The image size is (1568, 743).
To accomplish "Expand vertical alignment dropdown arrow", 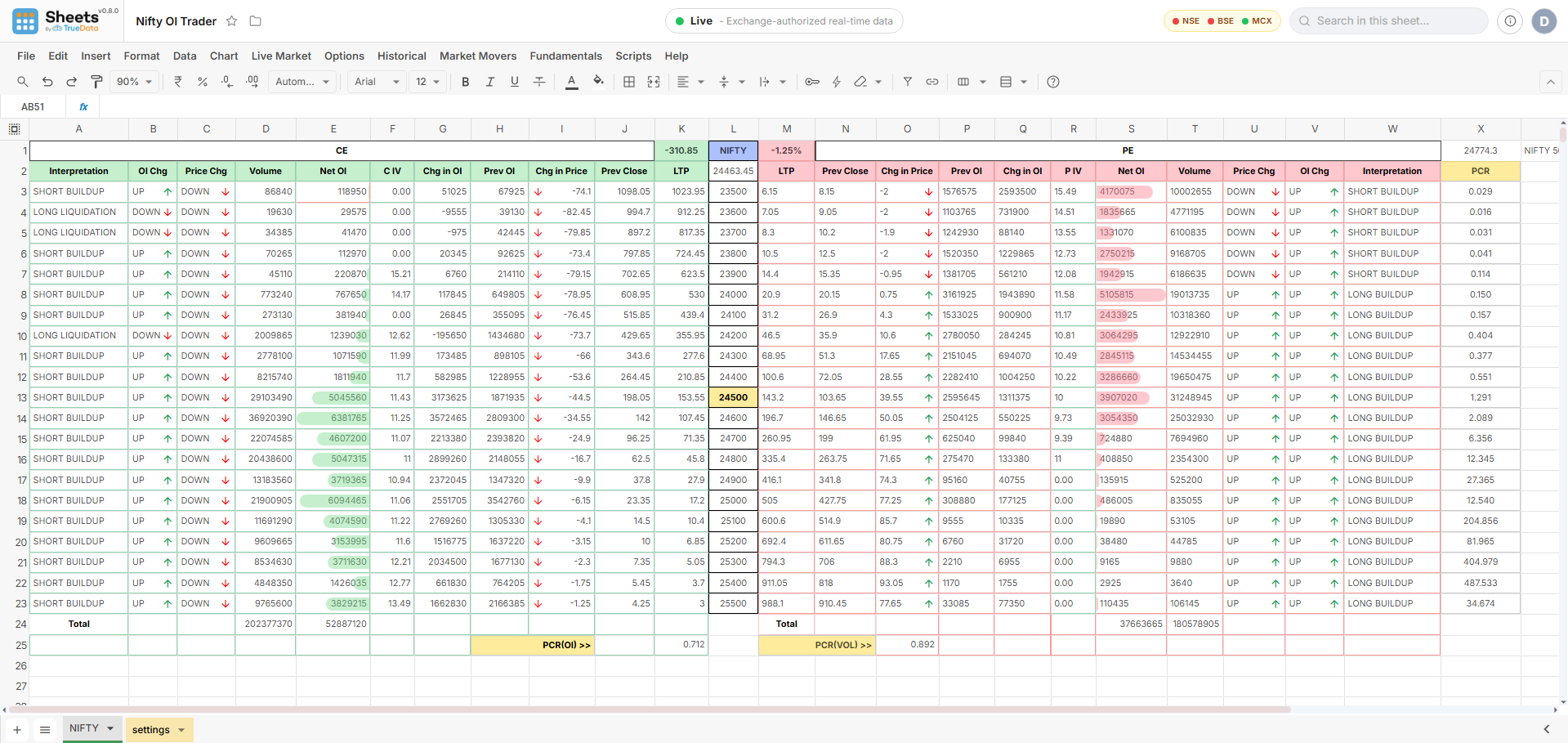I will 742,82.
